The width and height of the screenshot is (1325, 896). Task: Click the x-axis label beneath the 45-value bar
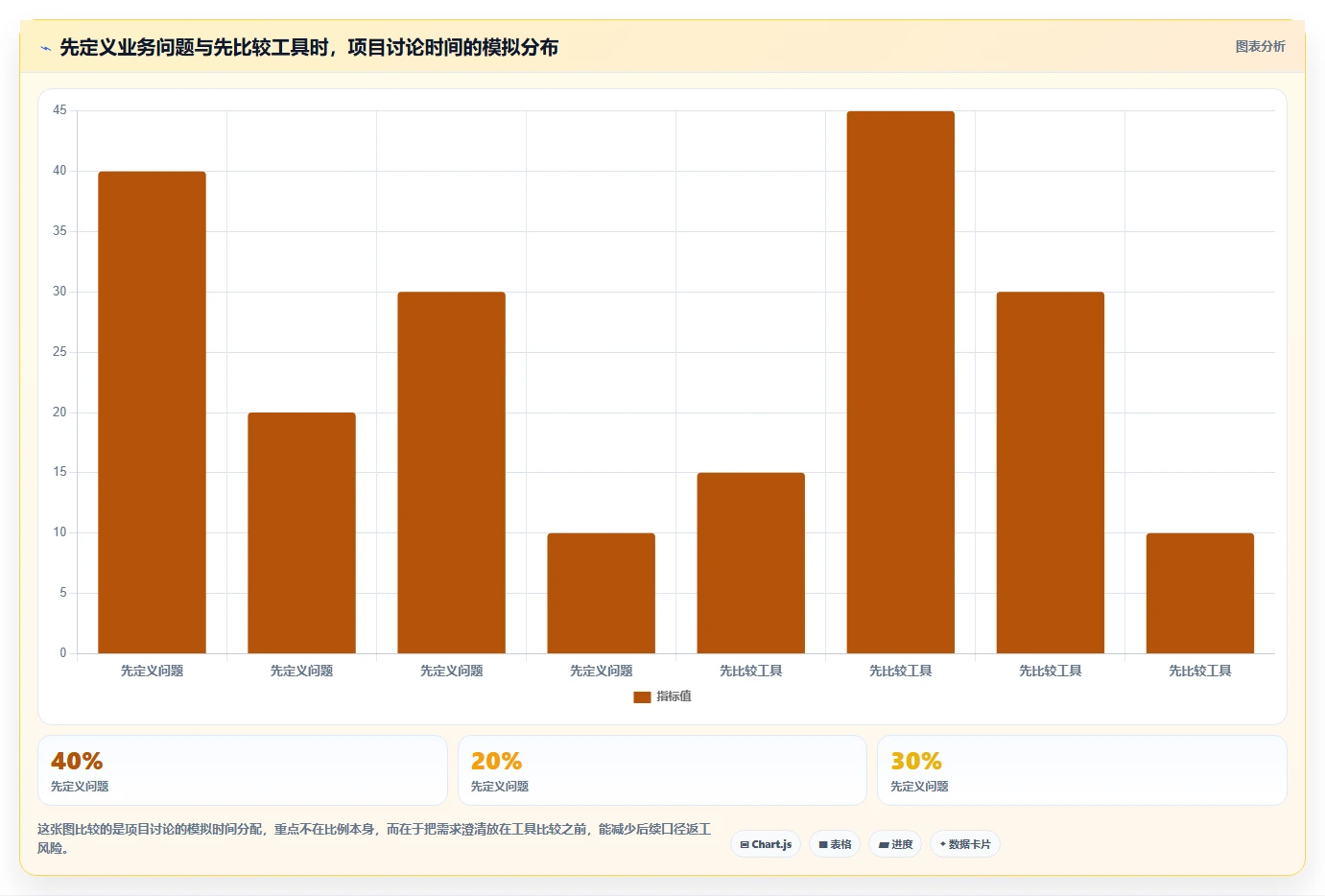pyautogui.click(x=900, y=671)
